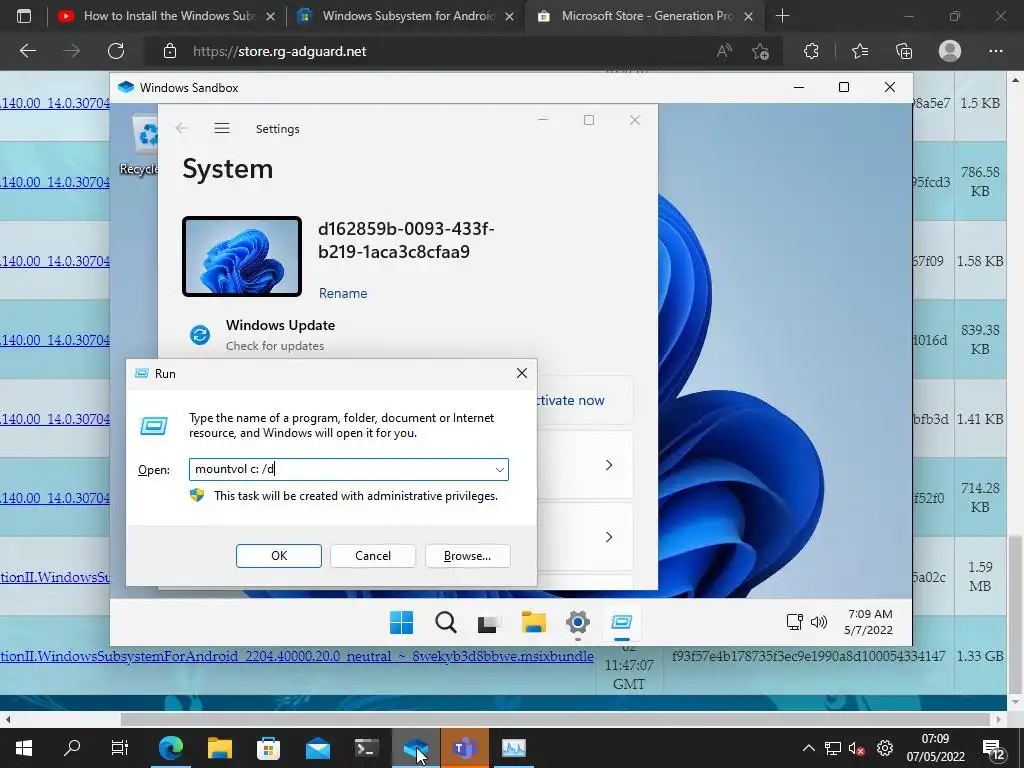Open host notification center
The image size is (1024, 768).
coord(994,748)
